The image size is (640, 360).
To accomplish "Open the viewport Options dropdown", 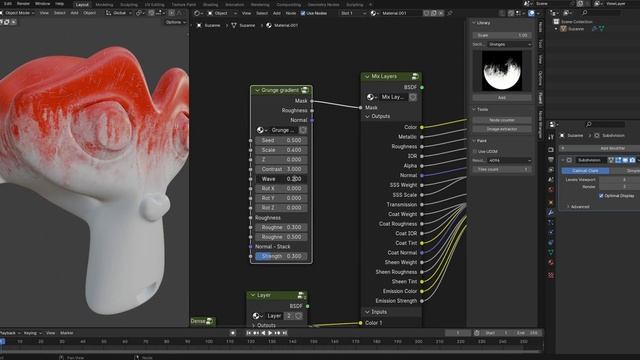I will 176,22.
